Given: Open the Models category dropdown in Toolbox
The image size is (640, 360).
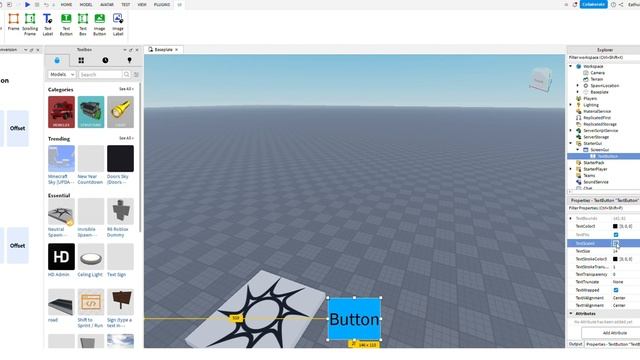Looking at the screenshot, I should [x=62, y=74].
